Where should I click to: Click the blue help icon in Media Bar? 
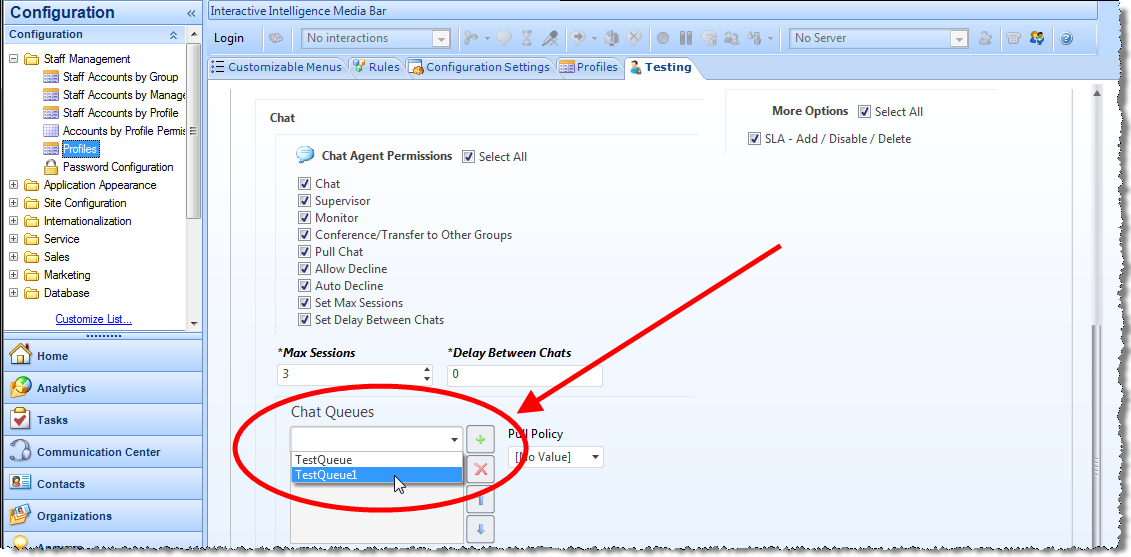(x=1066, y=39)
